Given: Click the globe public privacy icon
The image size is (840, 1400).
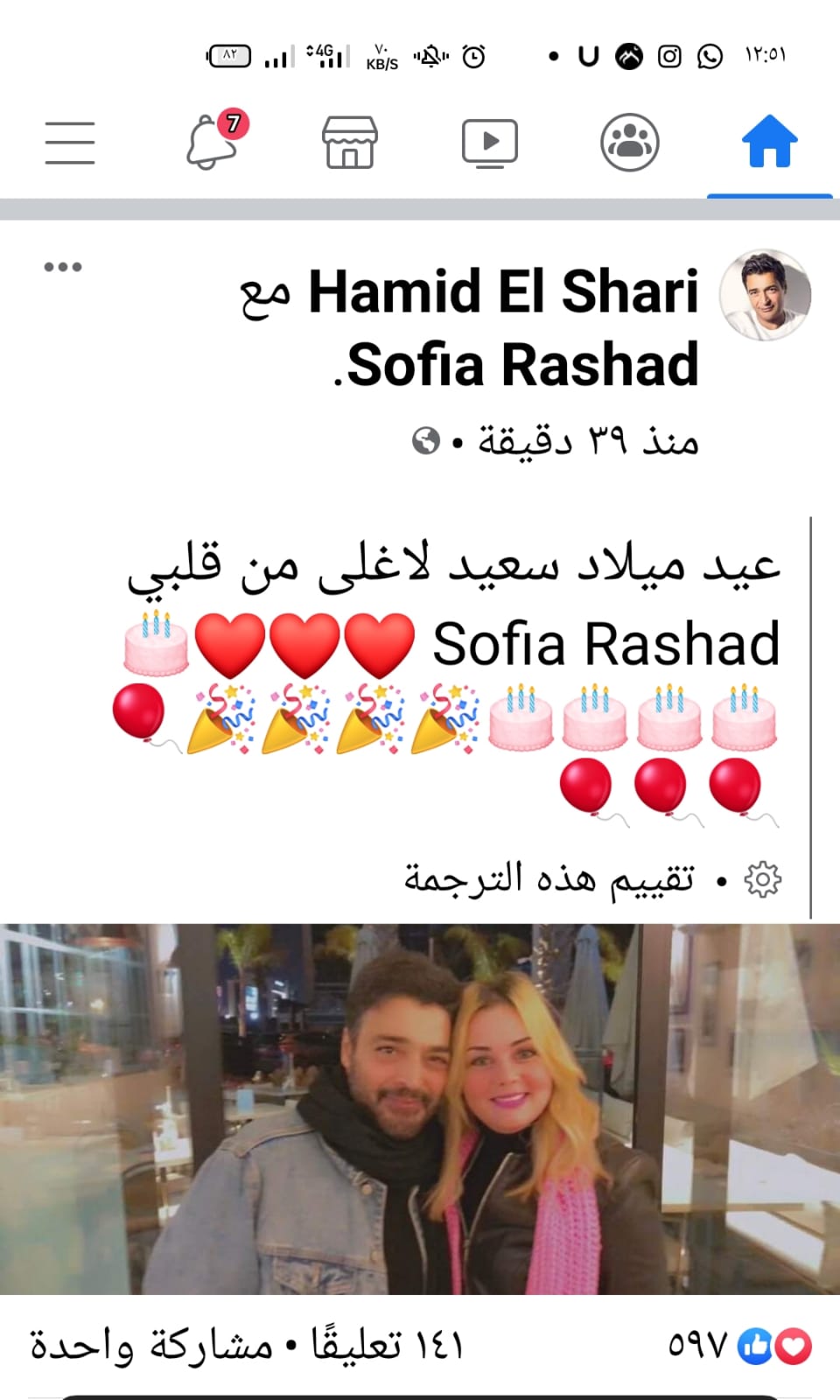Looking at the screenshot, I should tap(426, 440).
